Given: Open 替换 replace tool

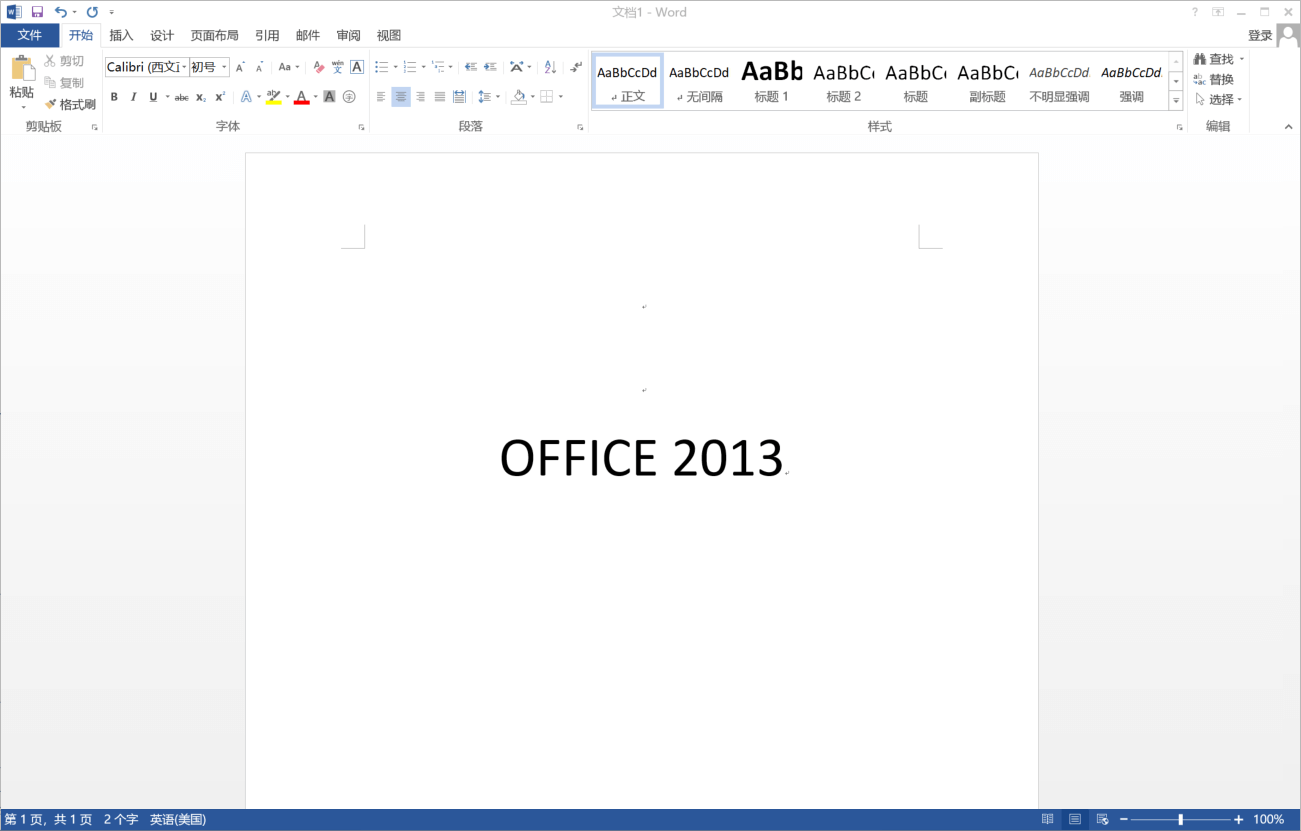Looking at the screenshot, I should pos(1214,79).
